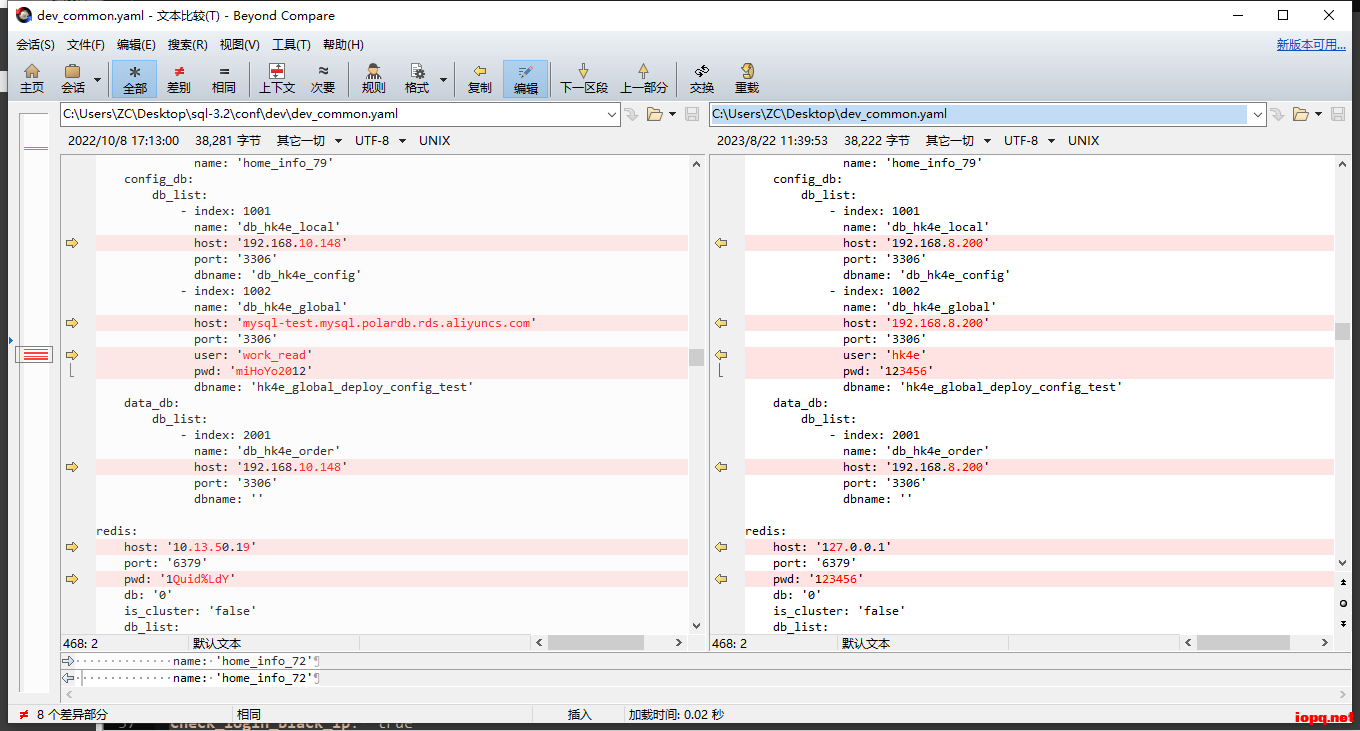Return to the Beyond Compare home view (主页)
Screen dimensions: 1360x731
coord(32,78)
